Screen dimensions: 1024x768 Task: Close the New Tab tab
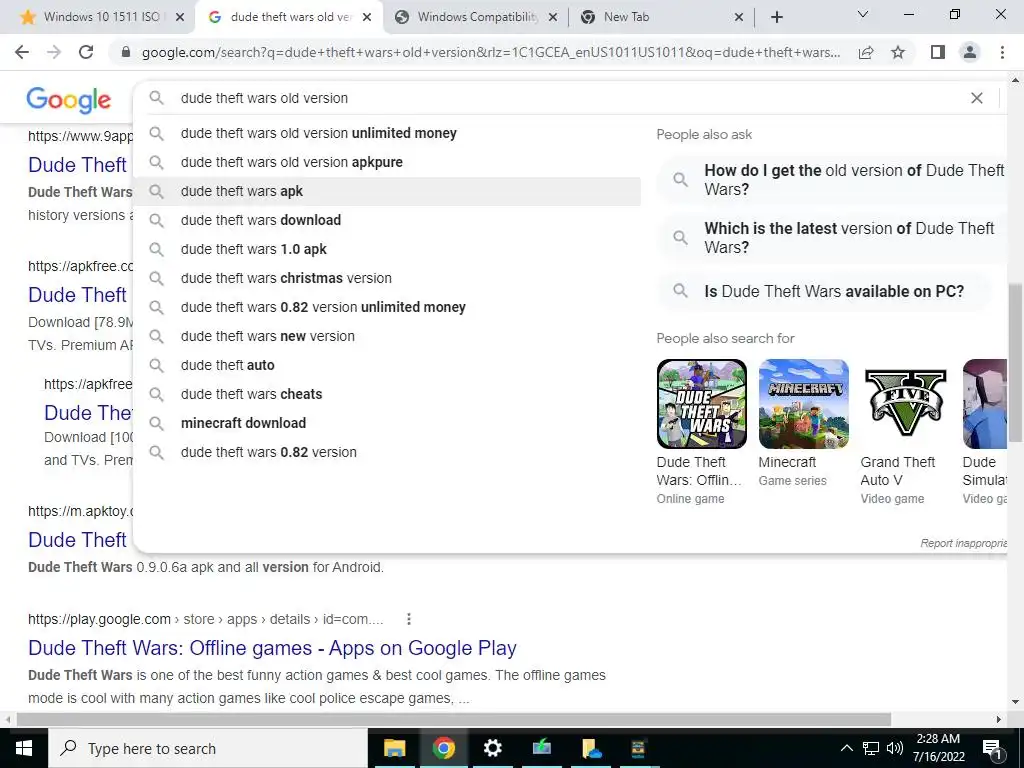(739, 18)
